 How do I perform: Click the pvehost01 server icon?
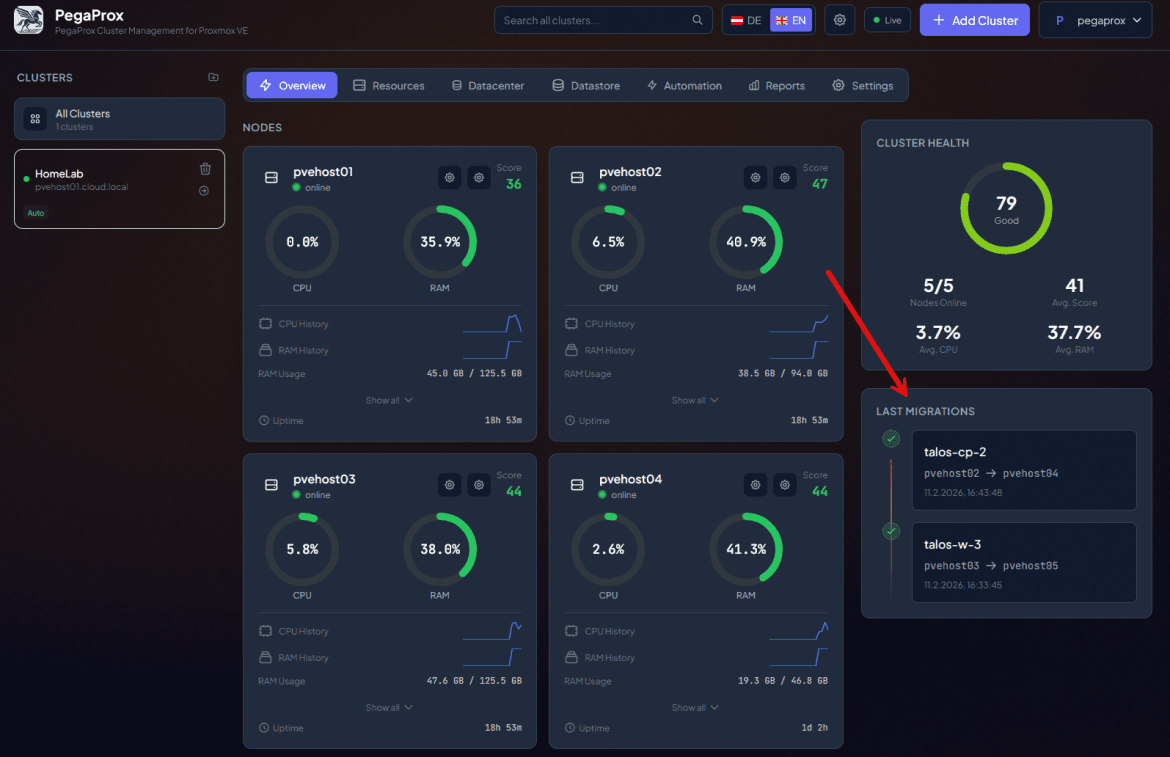click(272, 178)
